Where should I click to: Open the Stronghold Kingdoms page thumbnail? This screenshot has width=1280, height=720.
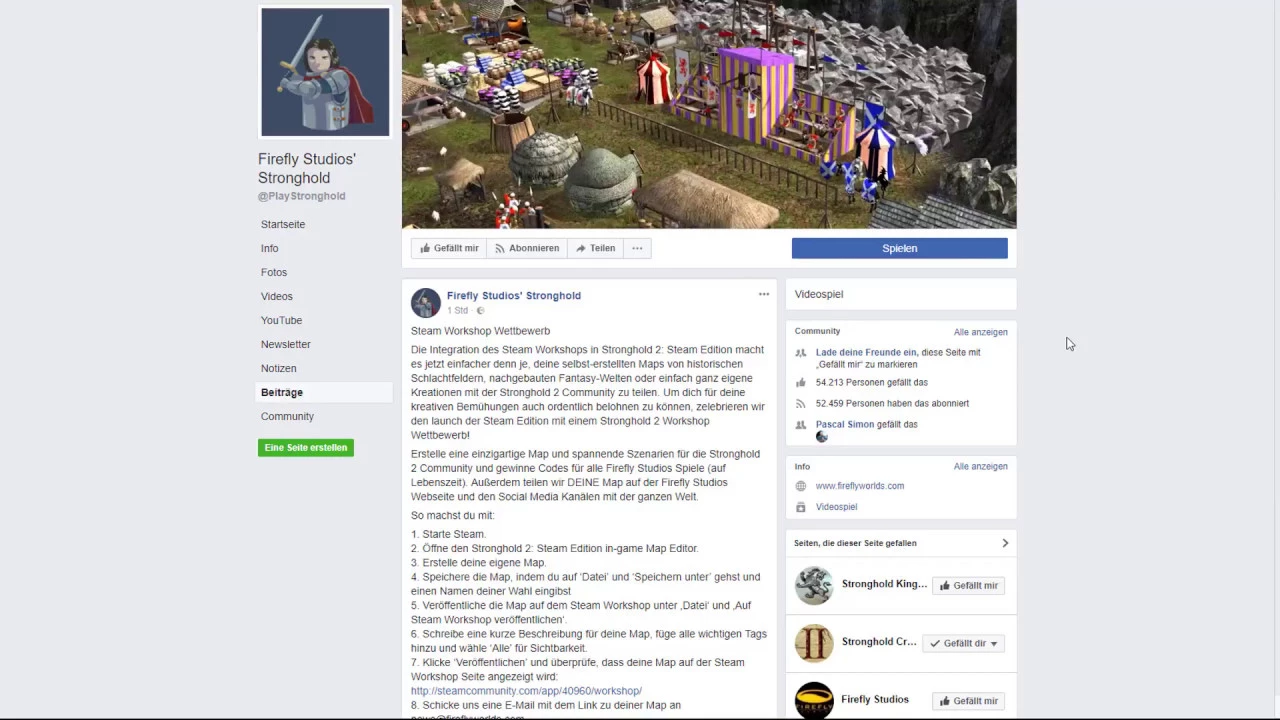tap(814, 585)
